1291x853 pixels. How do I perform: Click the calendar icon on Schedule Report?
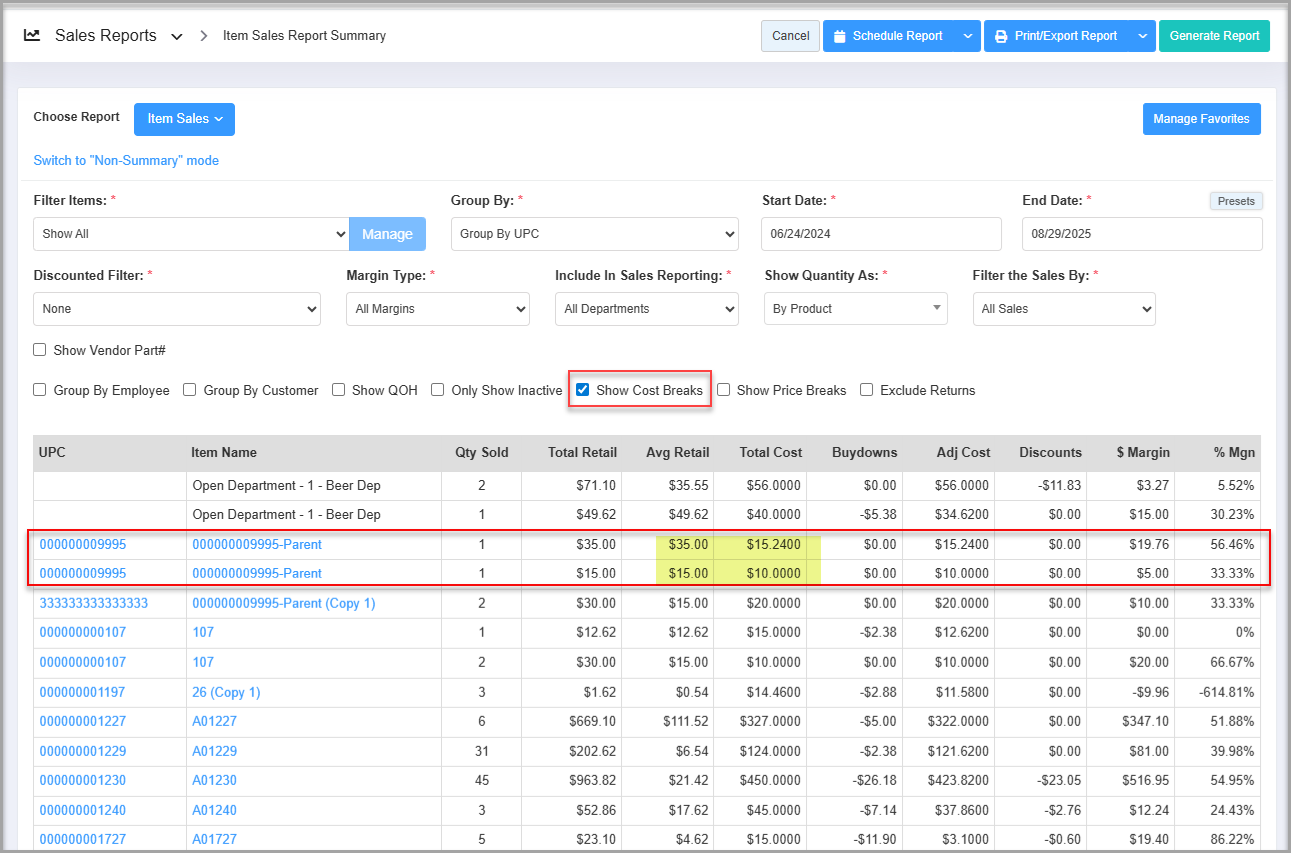tap(840, 36)
